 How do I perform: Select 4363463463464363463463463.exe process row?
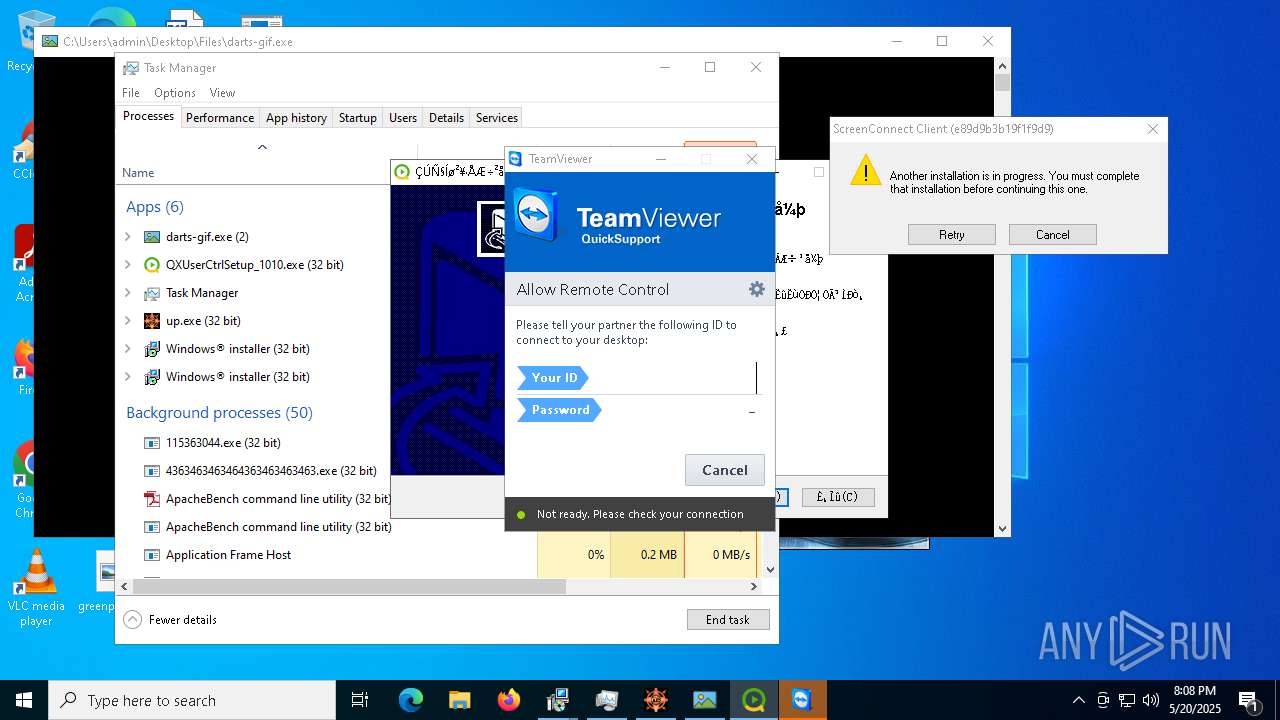click(260, 471)
